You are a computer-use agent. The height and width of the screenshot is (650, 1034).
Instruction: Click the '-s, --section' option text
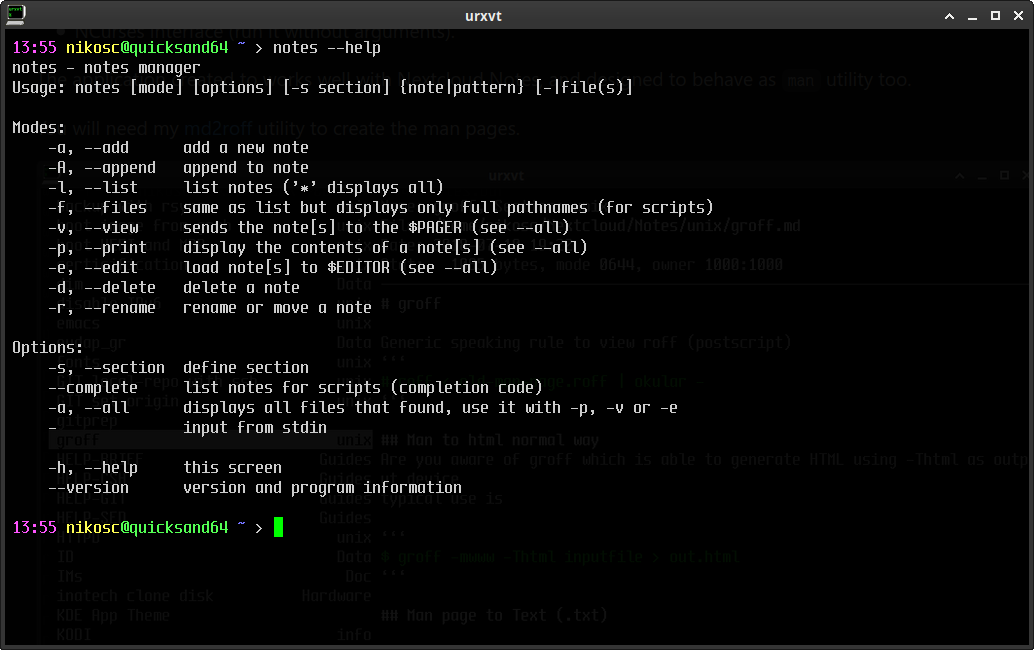[x=107, y=368]
